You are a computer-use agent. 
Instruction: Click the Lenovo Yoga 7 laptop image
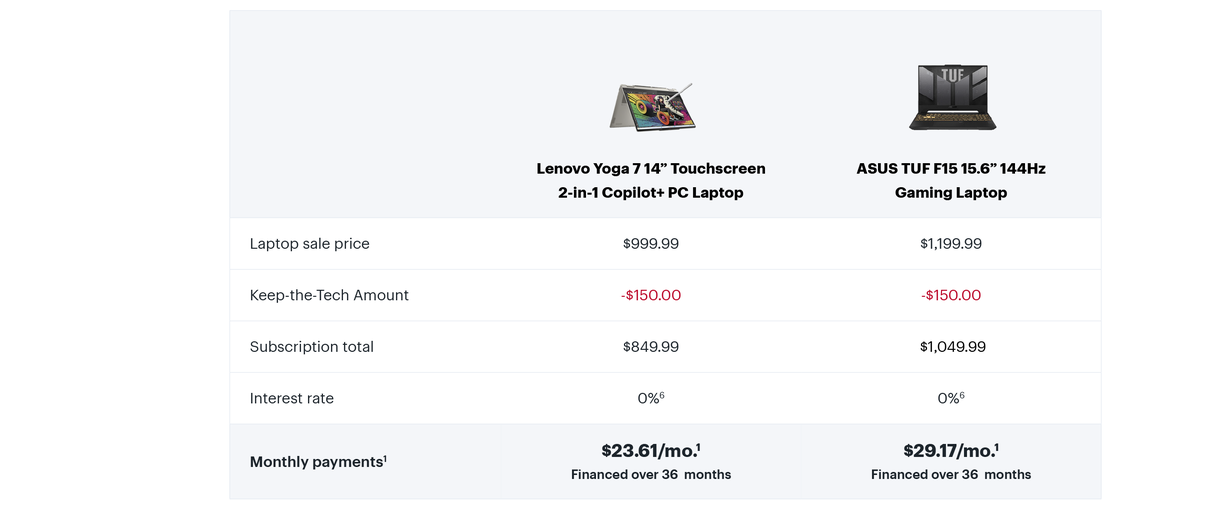tap(651, 106)
